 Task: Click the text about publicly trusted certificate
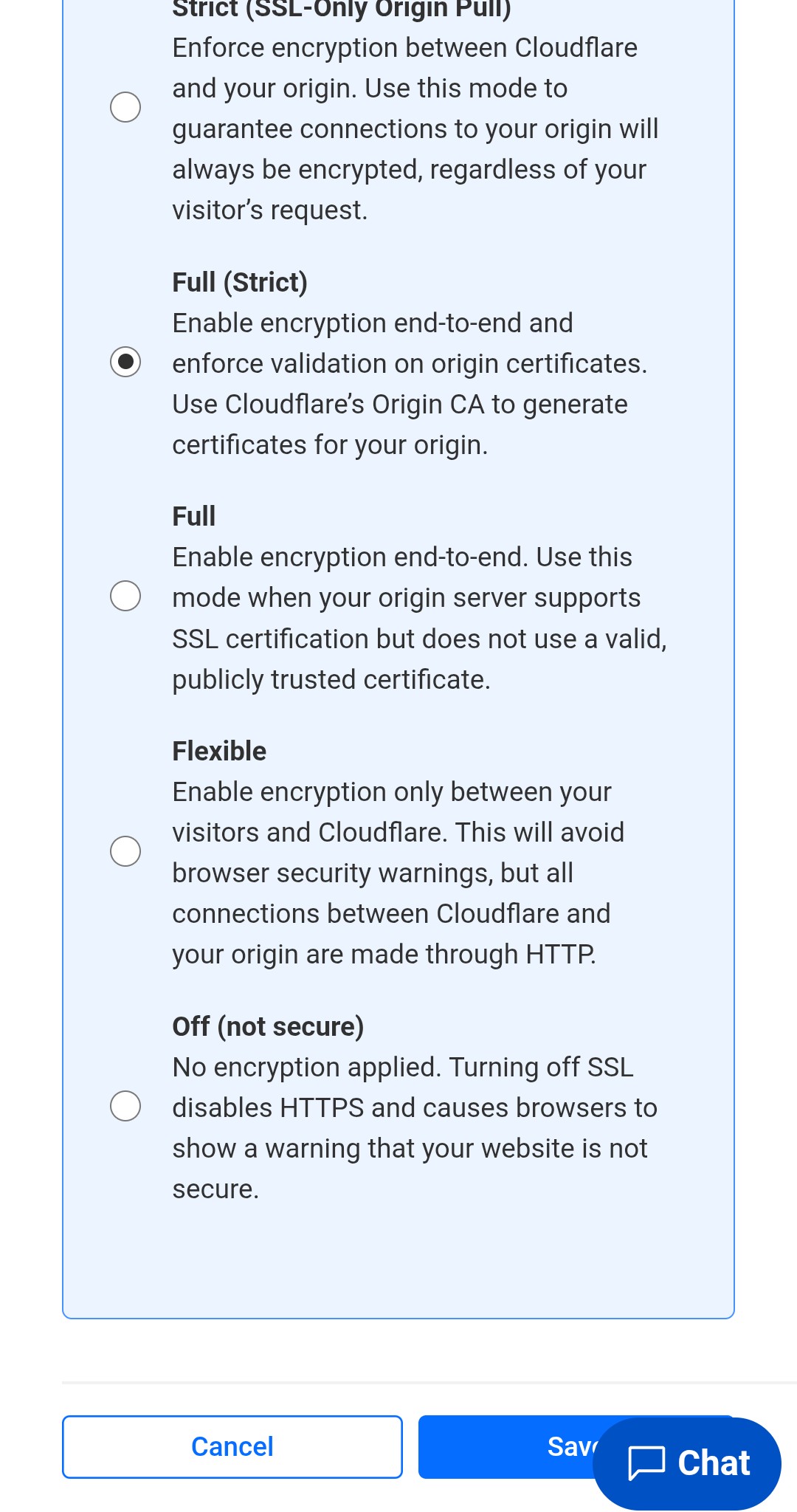point(331,680)
